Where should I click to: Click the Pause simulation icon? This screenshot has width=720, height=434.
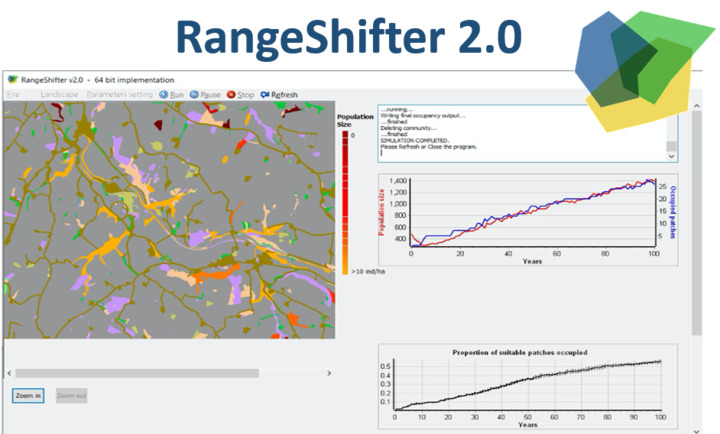pos(194,95)
